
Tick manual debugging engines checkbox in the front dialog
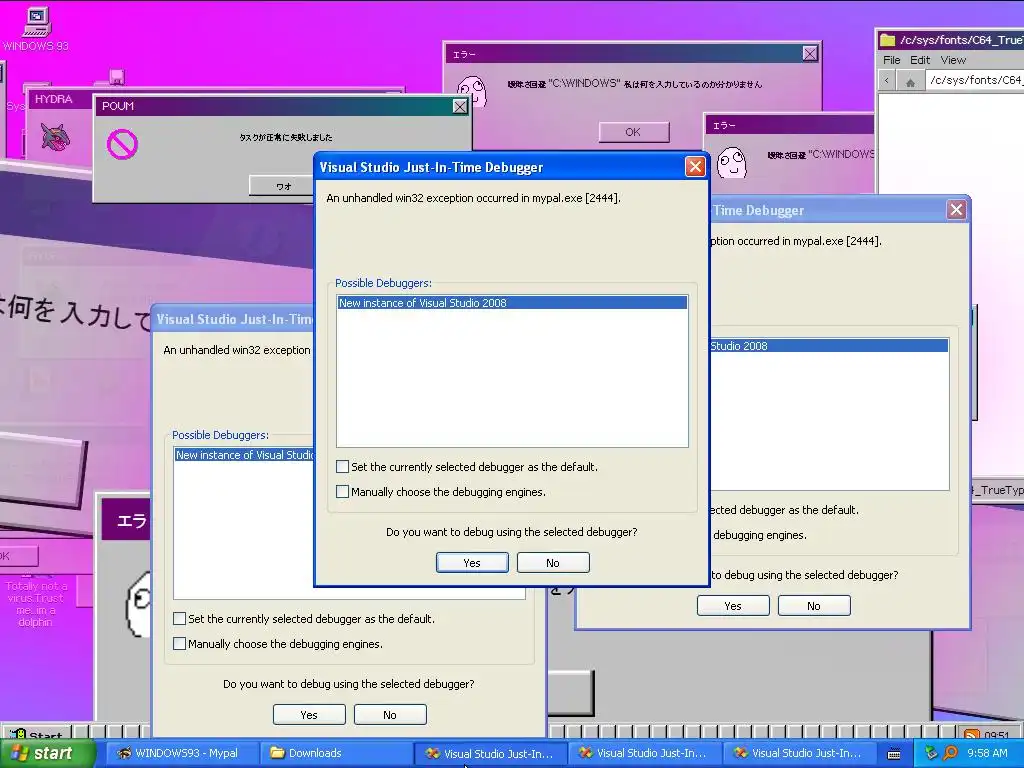click(342, 491)
